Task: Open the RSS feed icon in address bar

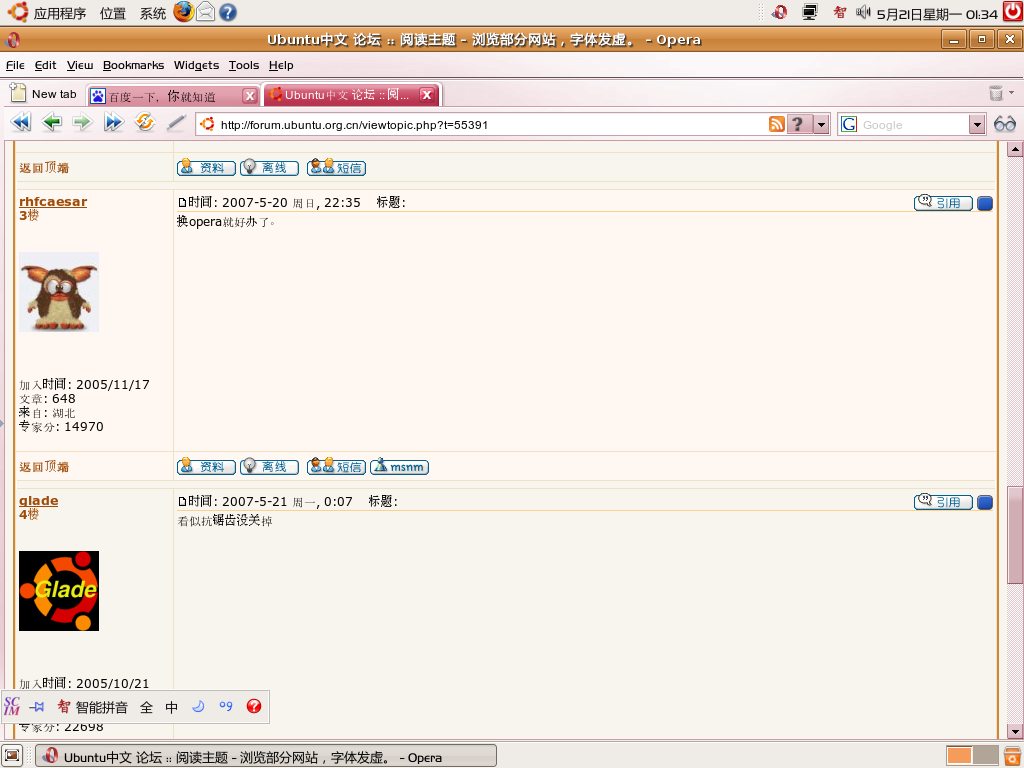Action: click(x=776, y=124)
